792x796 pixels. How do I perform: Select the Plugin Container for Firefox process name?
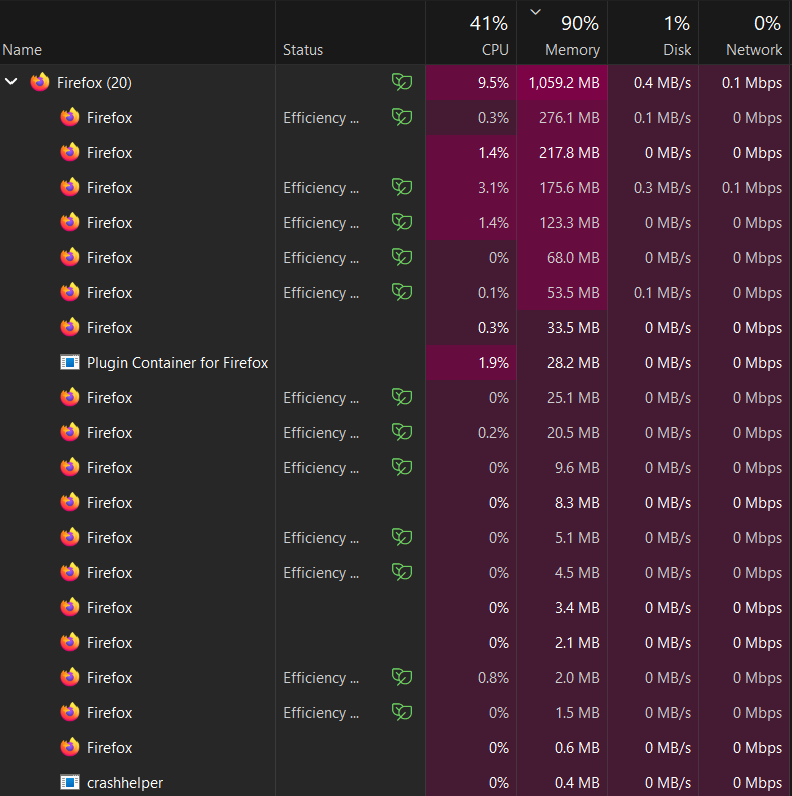[x=177, y=363]
